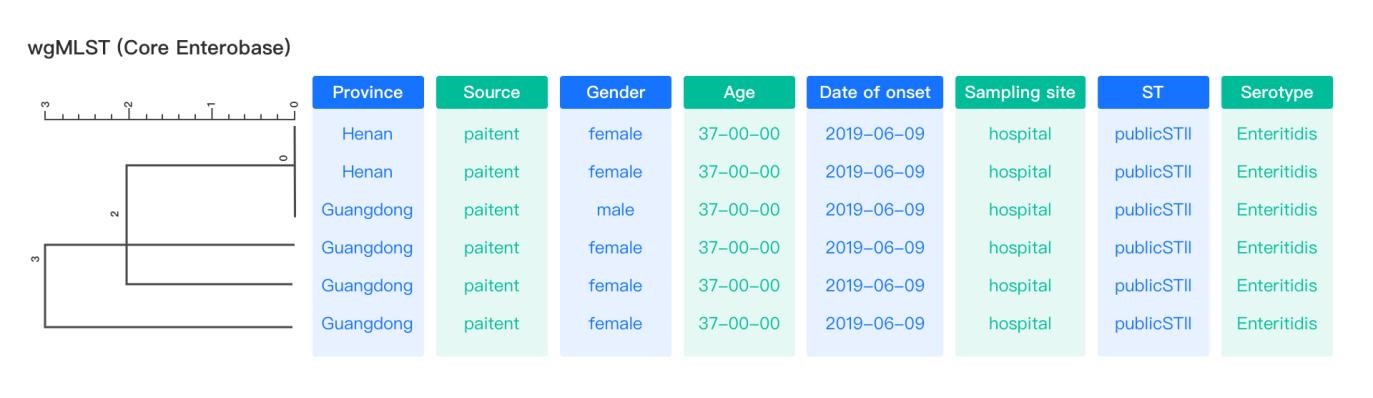Select the first Henan province cell
Viewport: 1373px width, 398px height.
point(367,134)
